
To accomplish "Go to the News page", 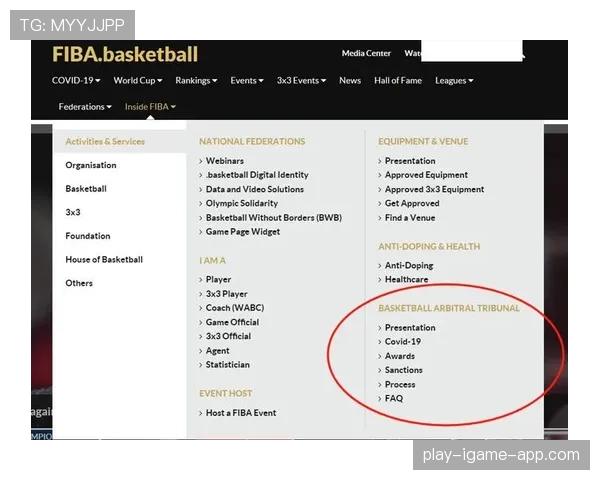I will [x=350, y=80].
